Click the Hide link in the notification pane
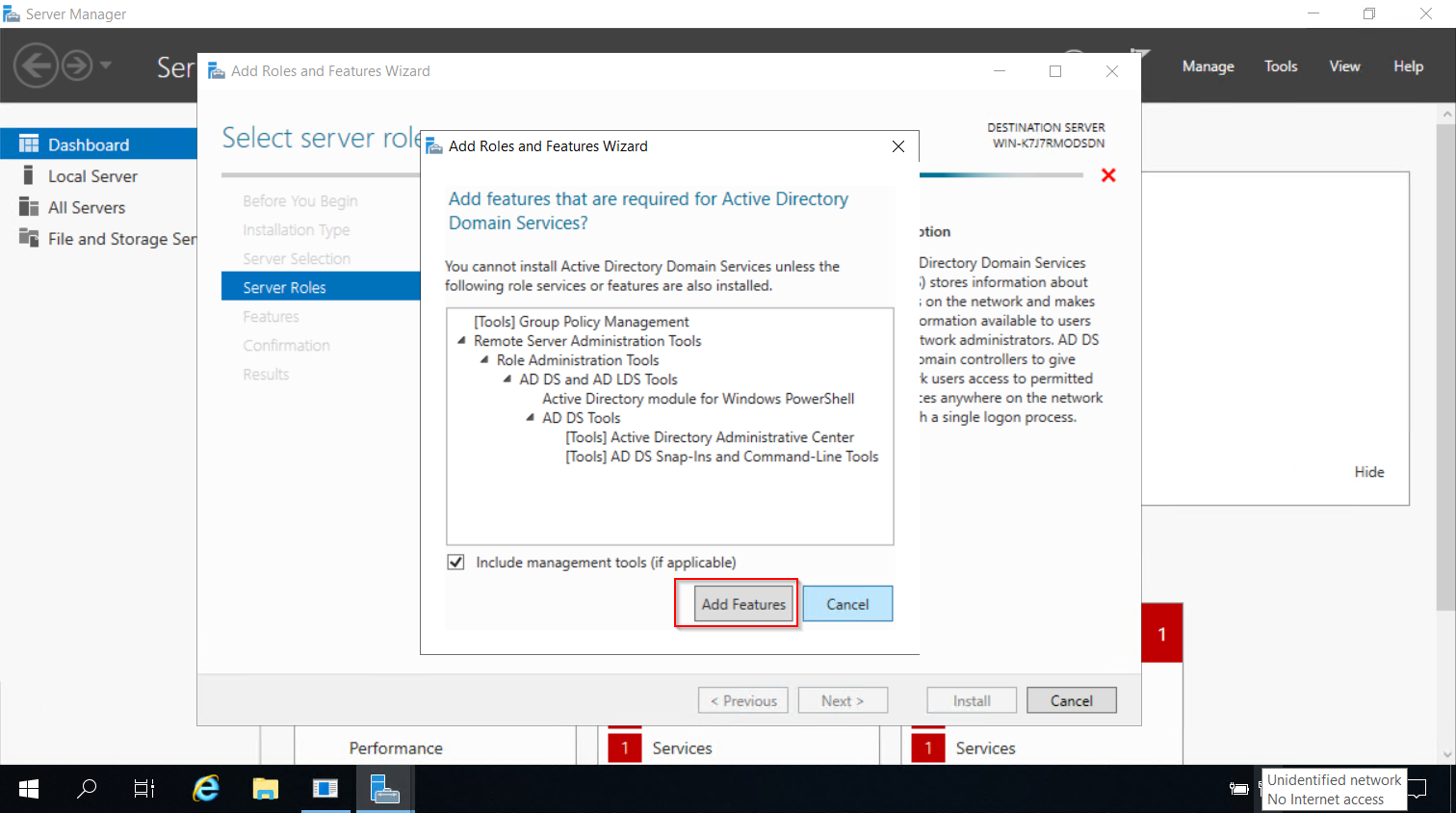 (x=1368, y=471)
